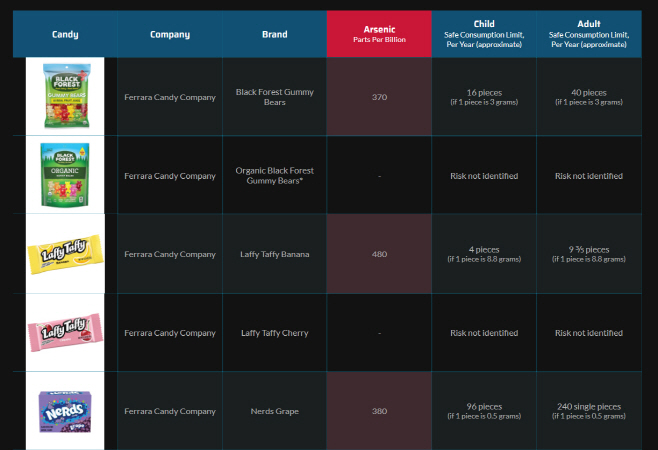The height and width of the screenshot is (450, 658).
Task: Select the pink Laffy Taffy Cherry image
Action: (x=65, y=332)
